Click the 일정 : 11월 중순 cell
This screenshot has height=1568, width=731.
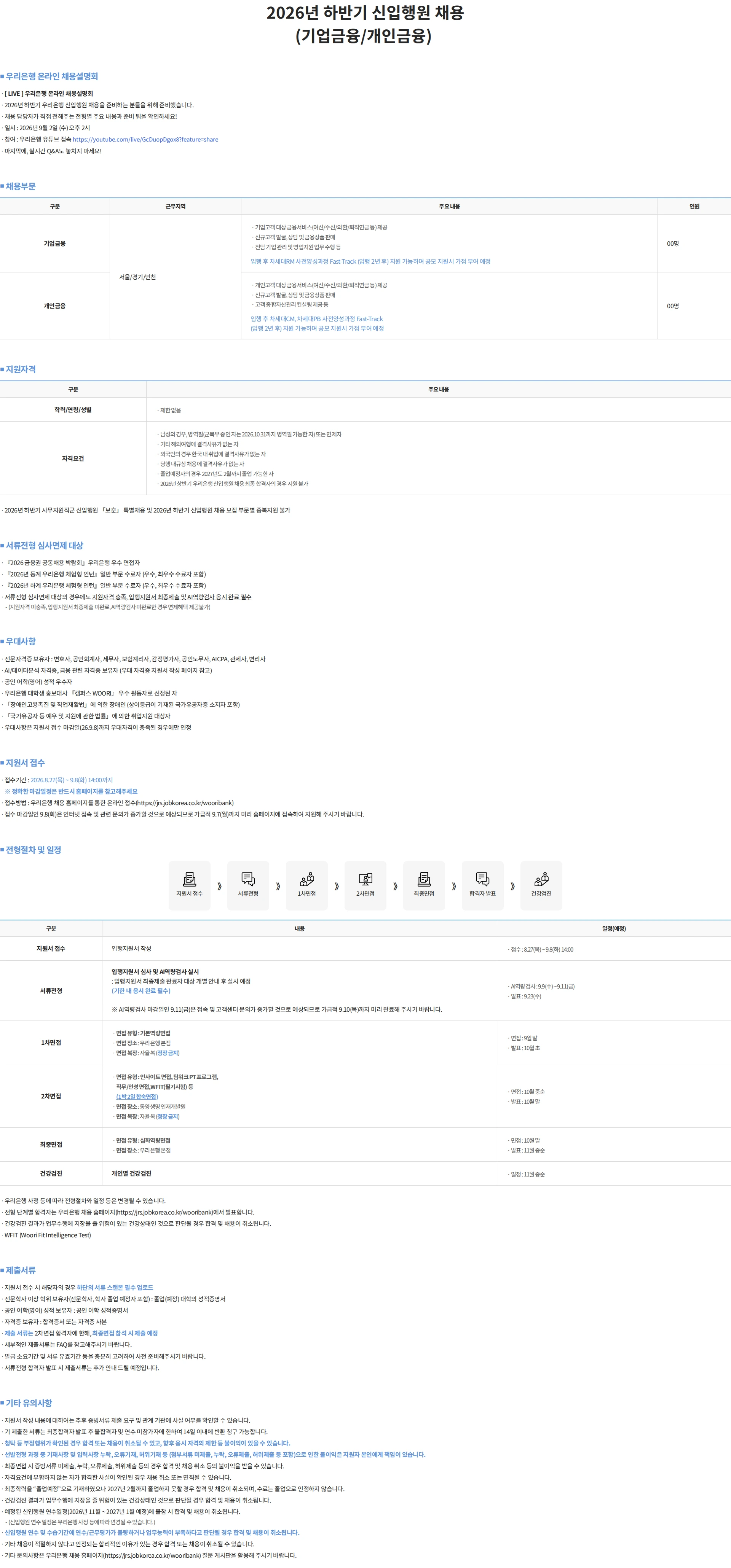(527, 1174)
